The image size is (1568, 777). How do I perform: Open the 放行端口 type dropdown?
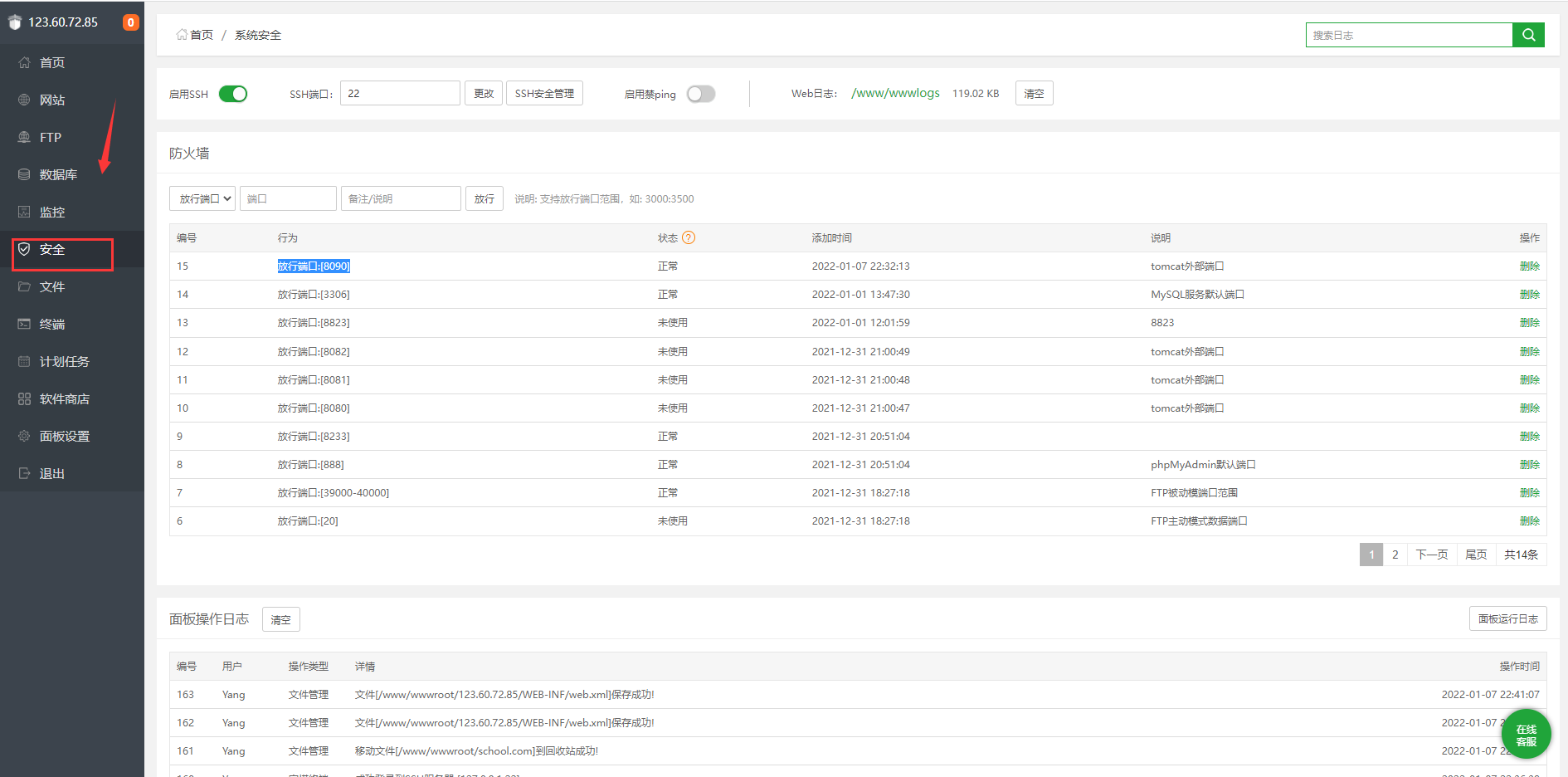pyautogui.click(x=202, y=198)
